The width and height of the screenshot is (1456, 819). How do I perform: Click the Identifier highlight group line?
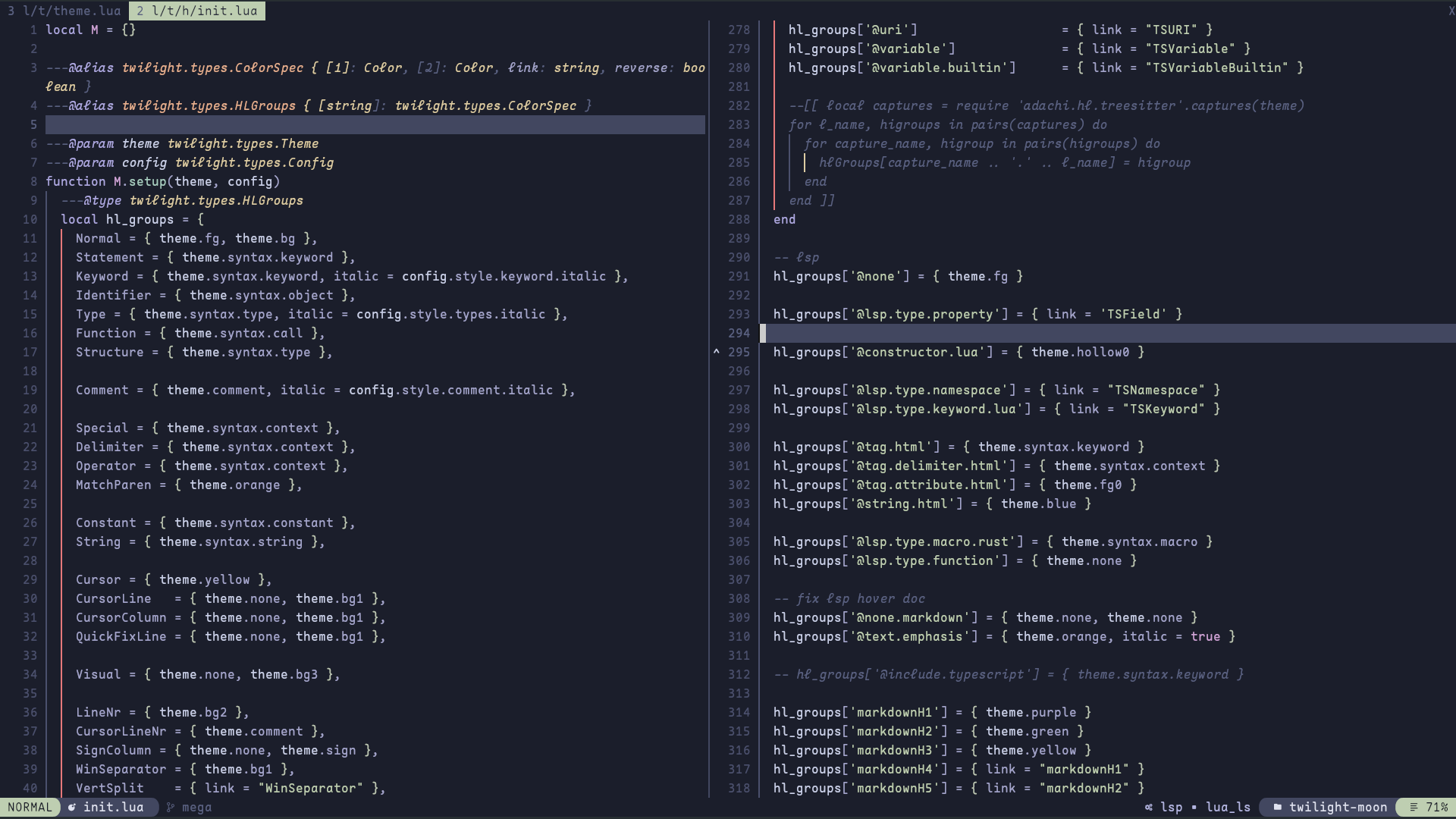(x=215, y=295)
